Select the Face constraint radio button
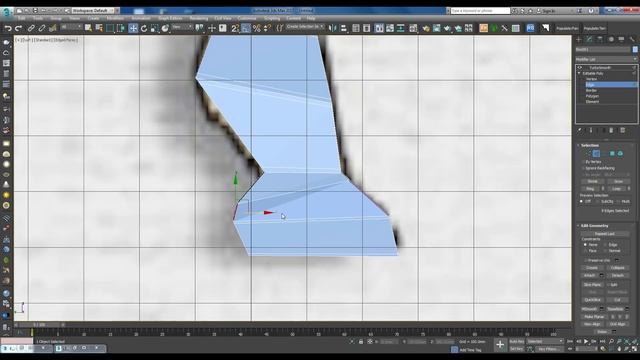Viewport: 640px width, 360px height. 585,251
